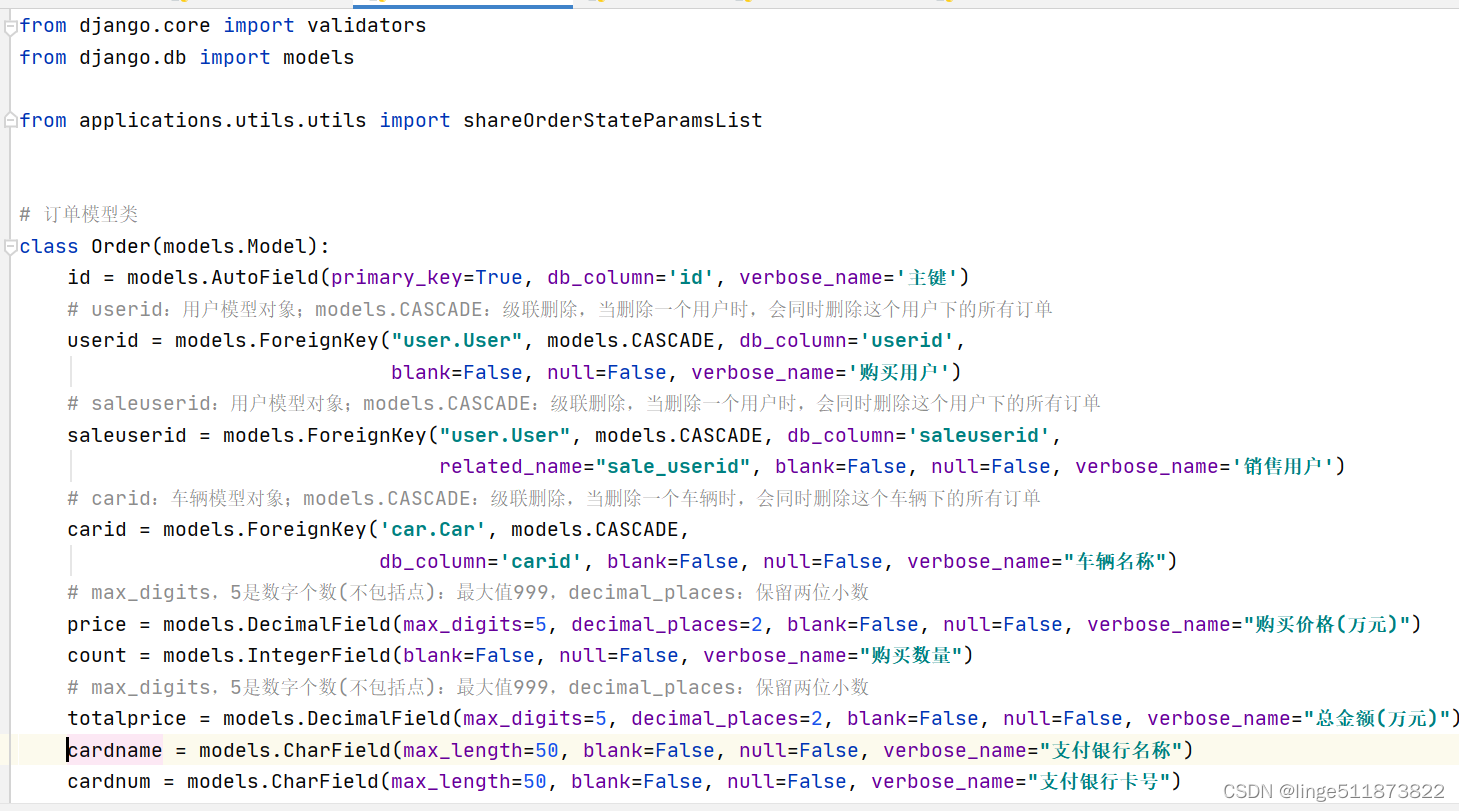Image resolution: width=1459 pixels, height=811 pixels.
Task: Click the string "支付银行名称"
Action: click(1111, 751)
